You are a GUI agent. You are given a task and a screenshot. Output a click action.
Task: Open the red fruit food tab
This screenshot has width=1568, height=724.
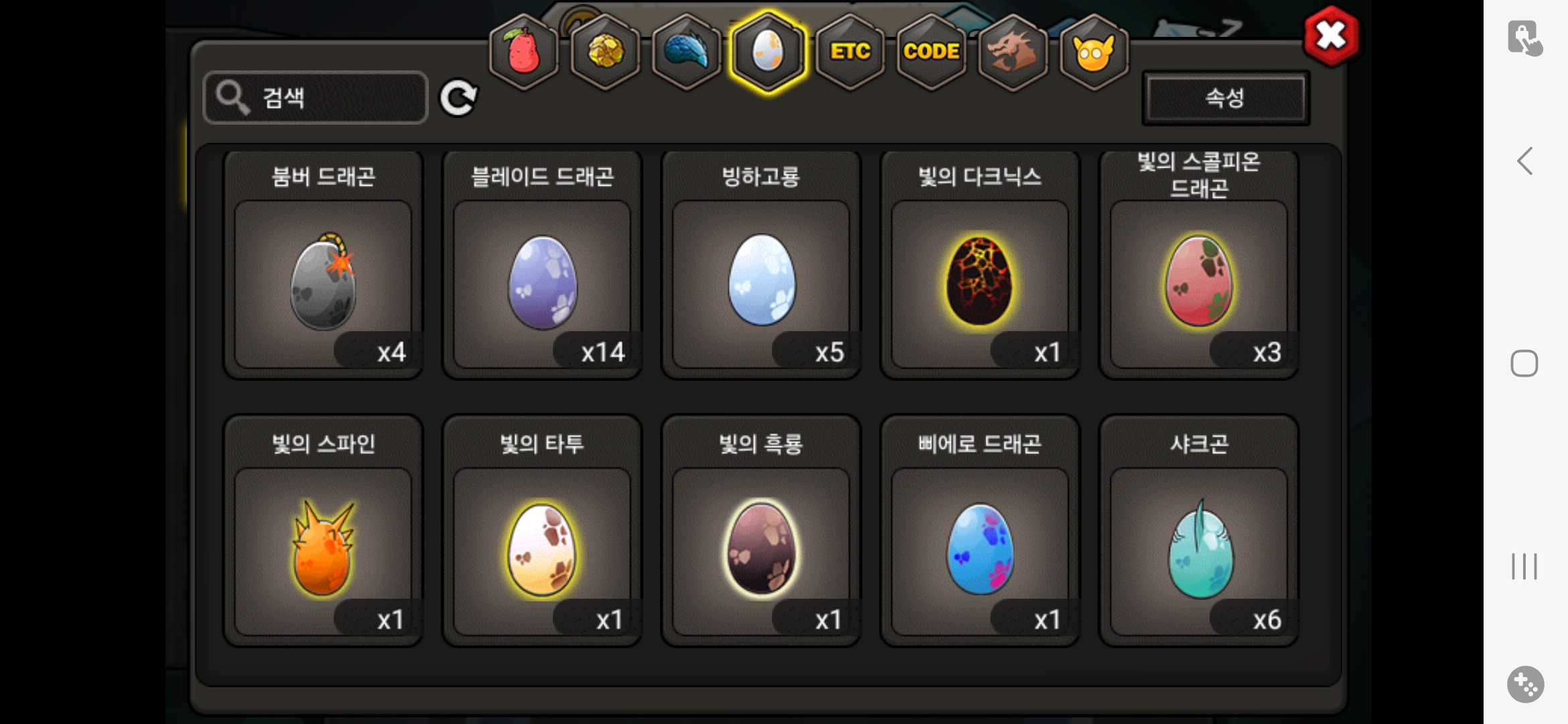[523, 52]
